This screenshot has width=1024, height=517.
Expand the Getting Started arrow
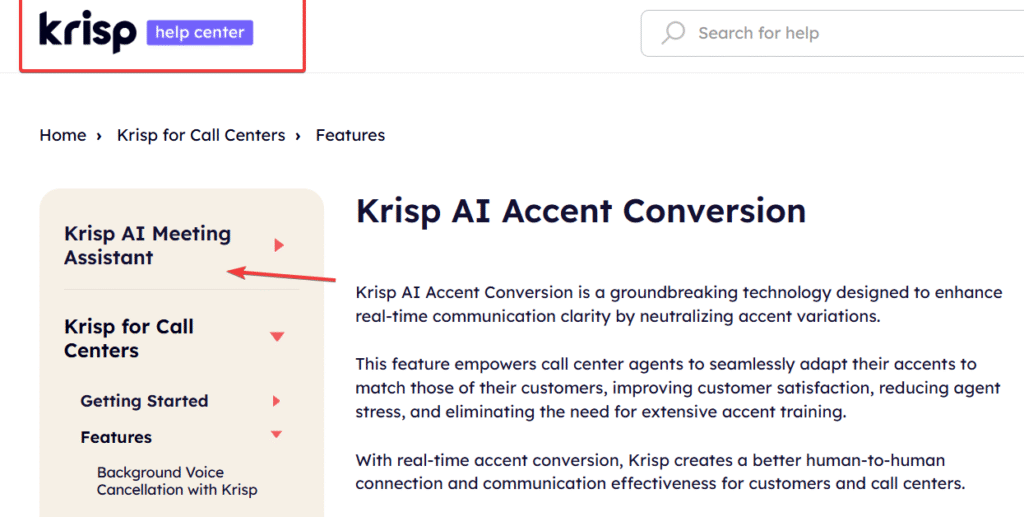(x=277, y=401)
